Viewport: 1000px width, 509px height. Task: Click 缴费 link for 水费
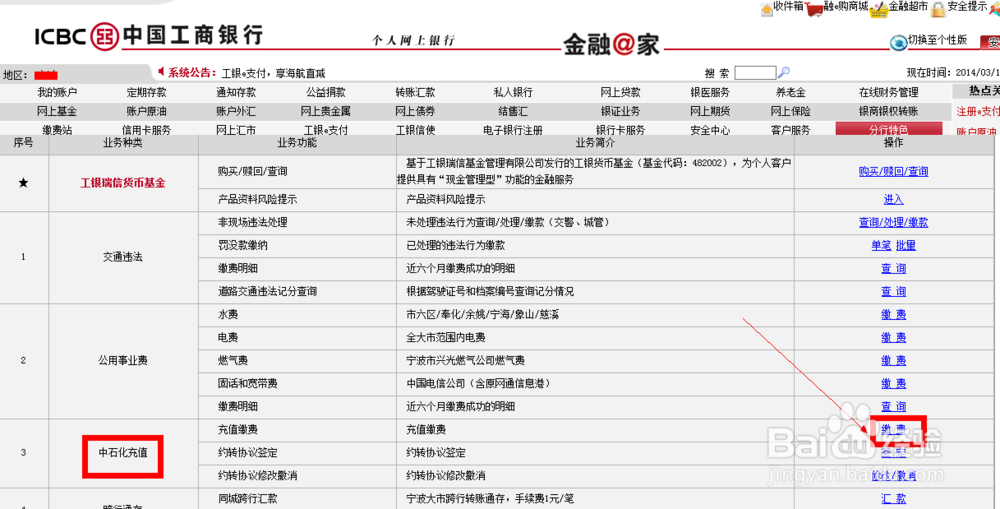pos(893,314)
